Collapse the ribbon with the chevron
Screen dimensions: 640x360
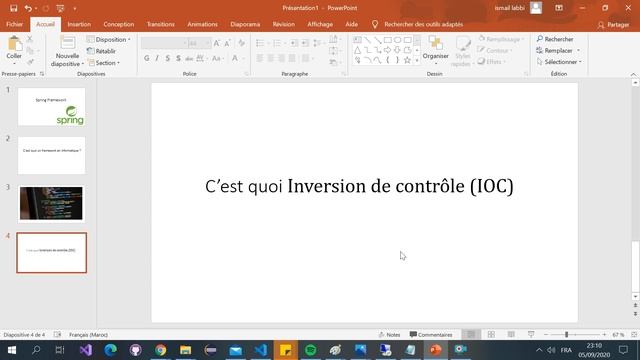(633, 74)
